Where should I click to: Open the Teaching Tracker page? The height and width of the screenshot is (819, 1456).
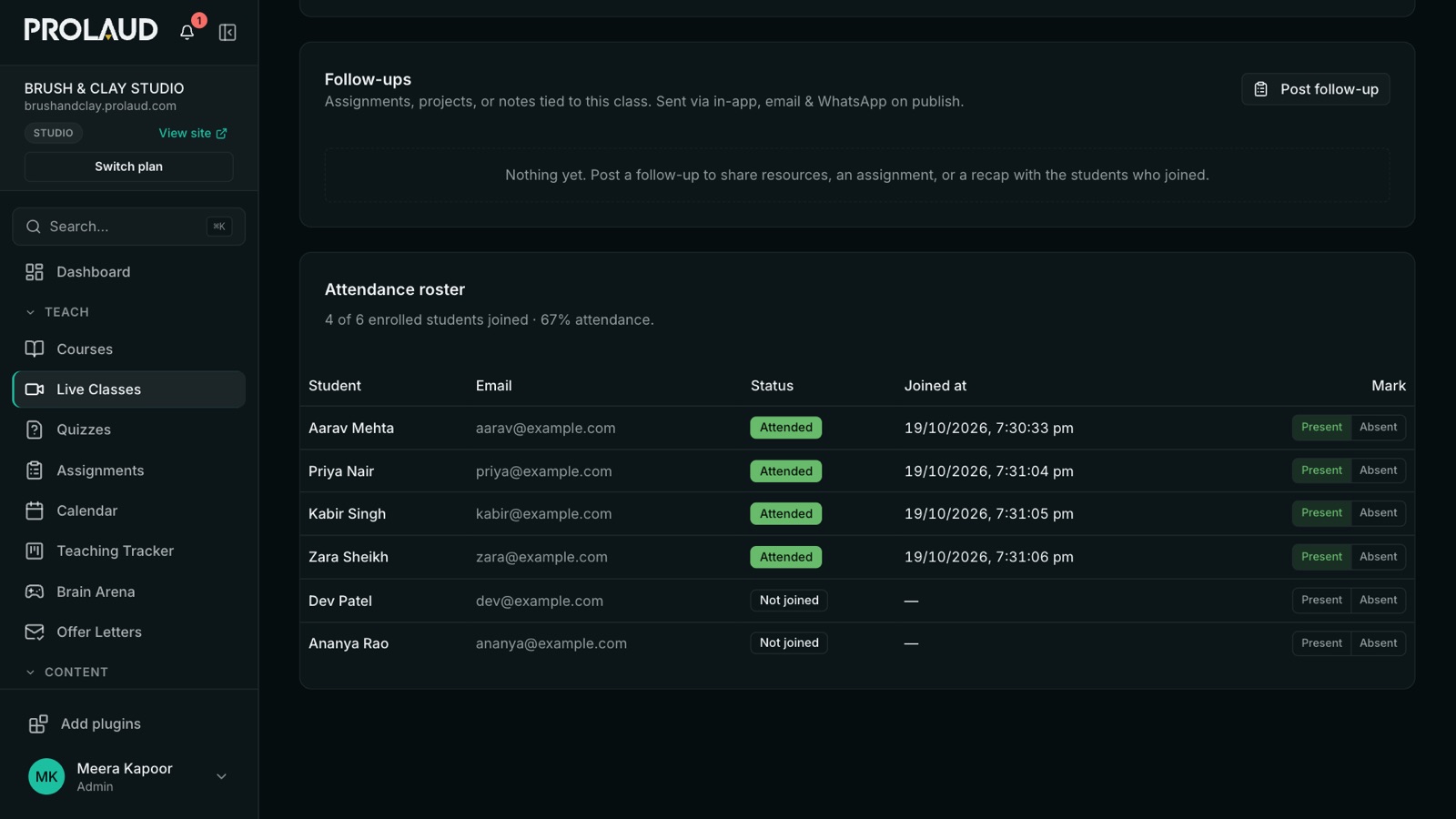tap(129, 551)
